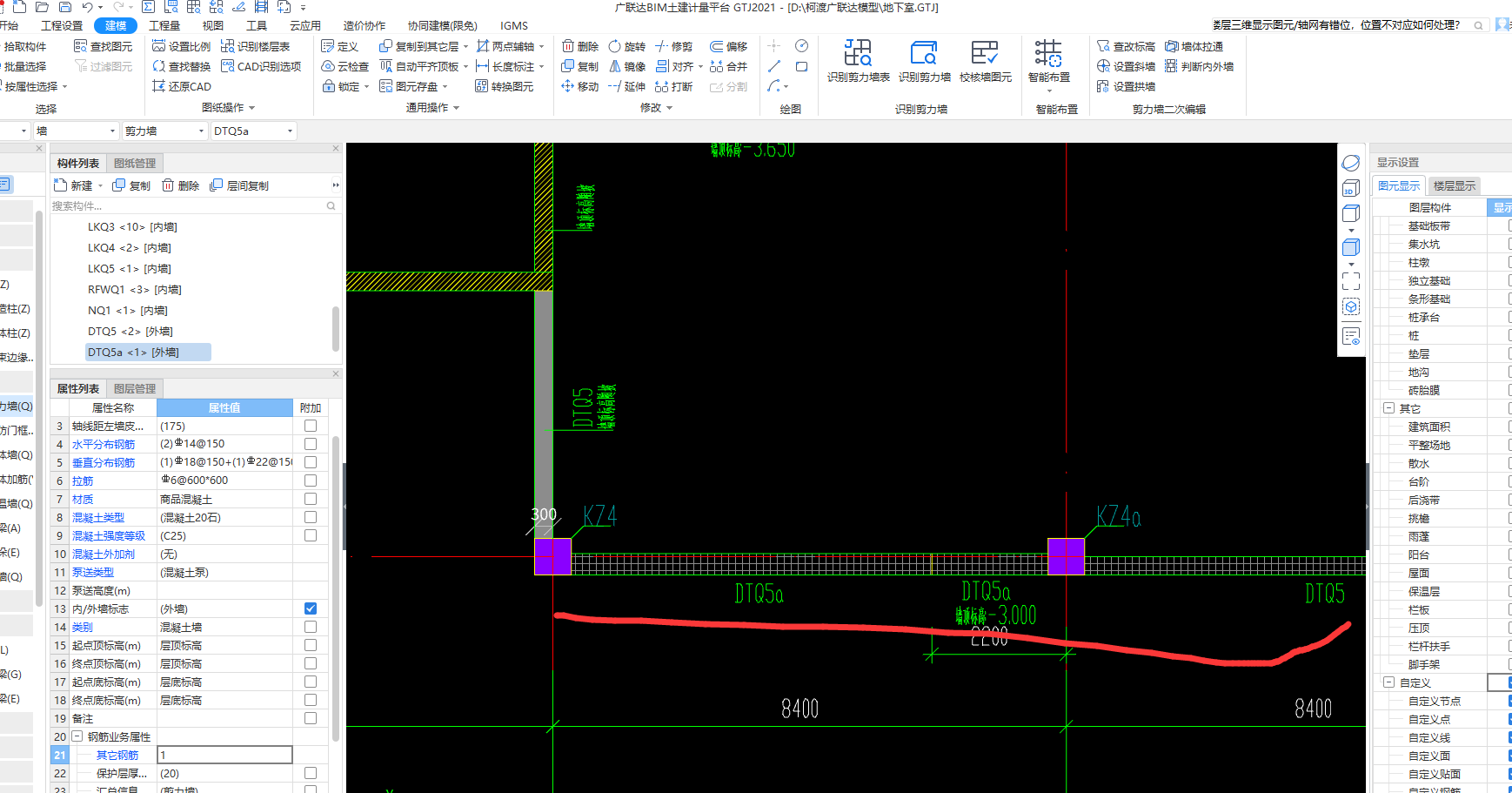Image resolution: width=1512 pixels, height=793 pixels.
Task: Click the 转换图元 tool
Action: (x=505, y=86)
